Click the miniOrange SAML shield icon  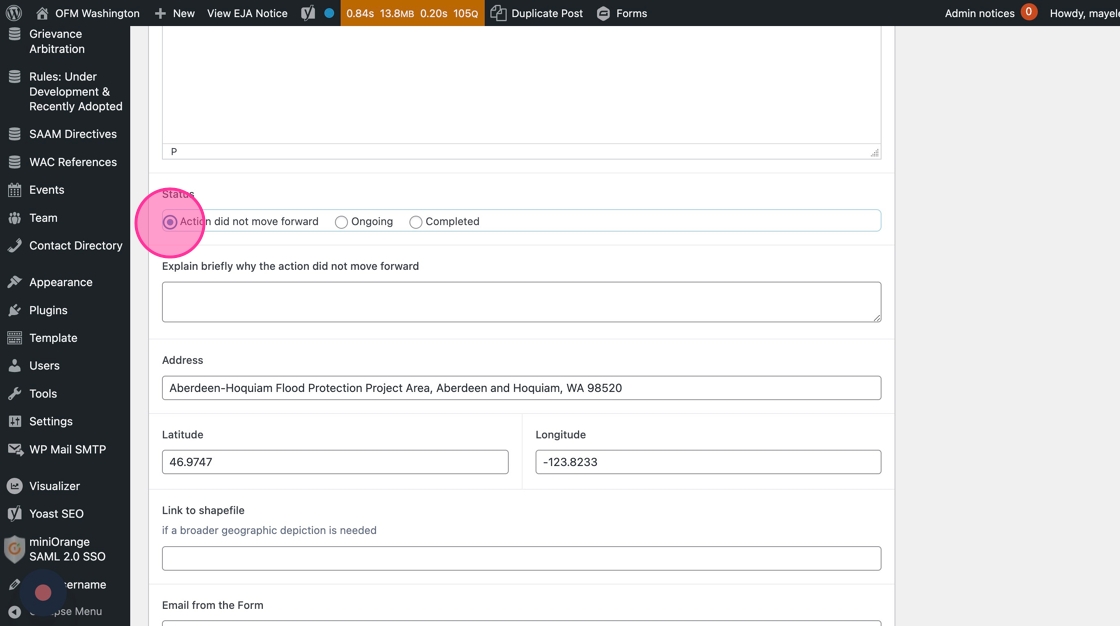click(14, 549)
